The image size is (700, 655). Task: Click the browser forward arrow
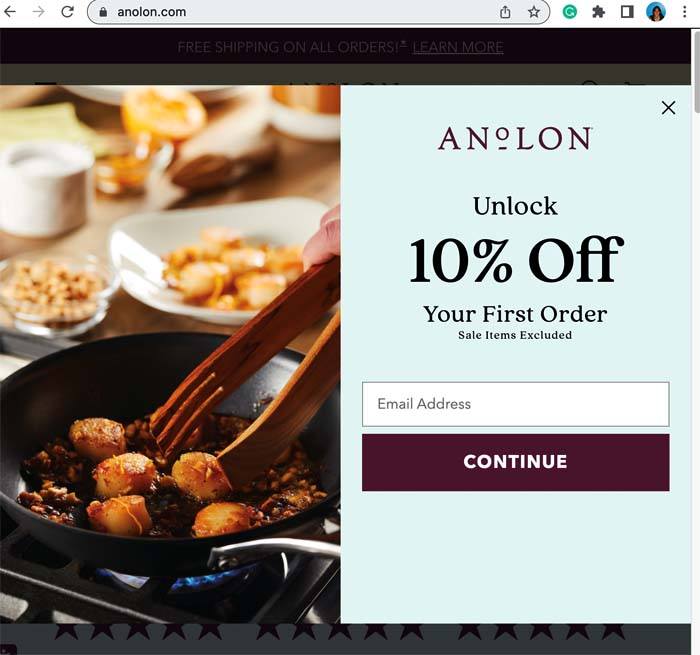click(x=39, y=12)
